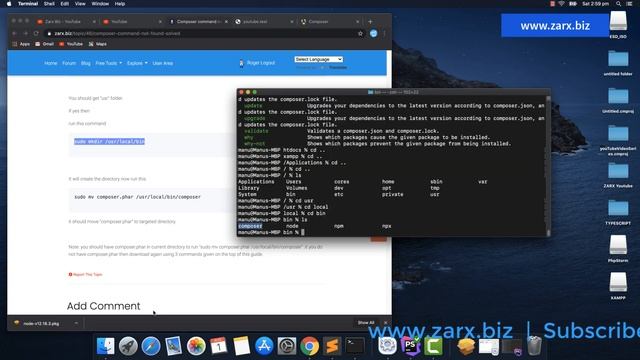Open Window menu in menu bar
Viewport: 640px width, 360px height.
coord(100,4)
